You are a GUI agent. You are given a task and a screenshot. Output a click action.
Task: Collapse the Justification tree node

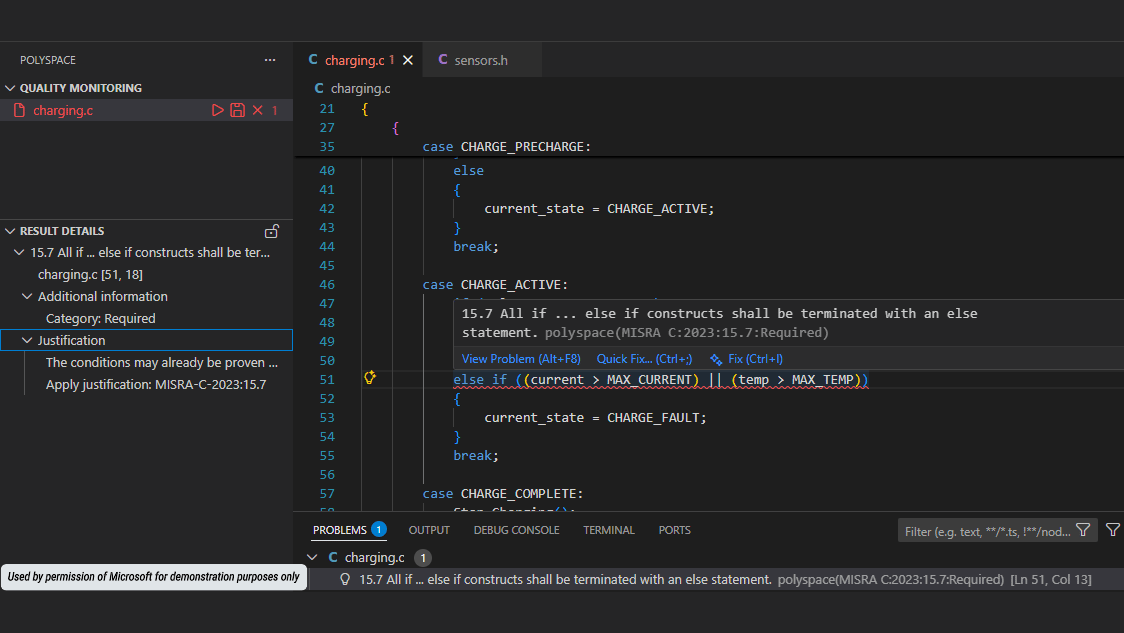click(x=27, y=341)
